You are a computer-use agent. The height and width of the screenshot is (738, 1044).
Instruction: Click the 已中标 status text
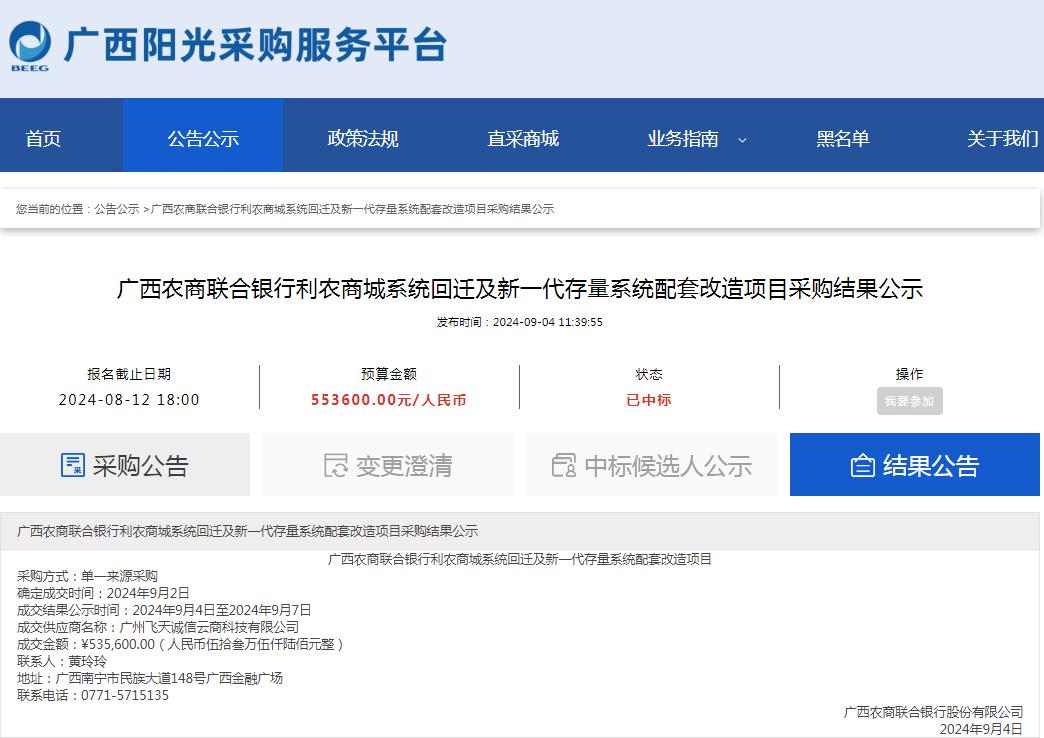649,400
